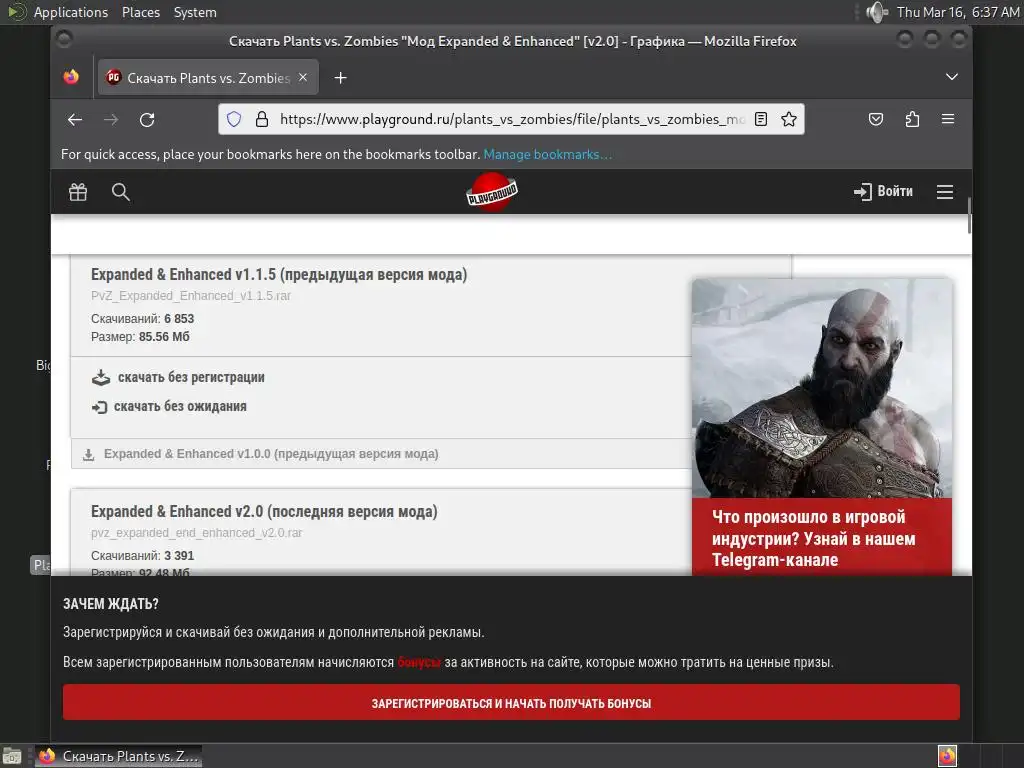Click the Firefox icon in the bottom-right tray
This screenshot has height=768, width=1024.
click(947, 756)
